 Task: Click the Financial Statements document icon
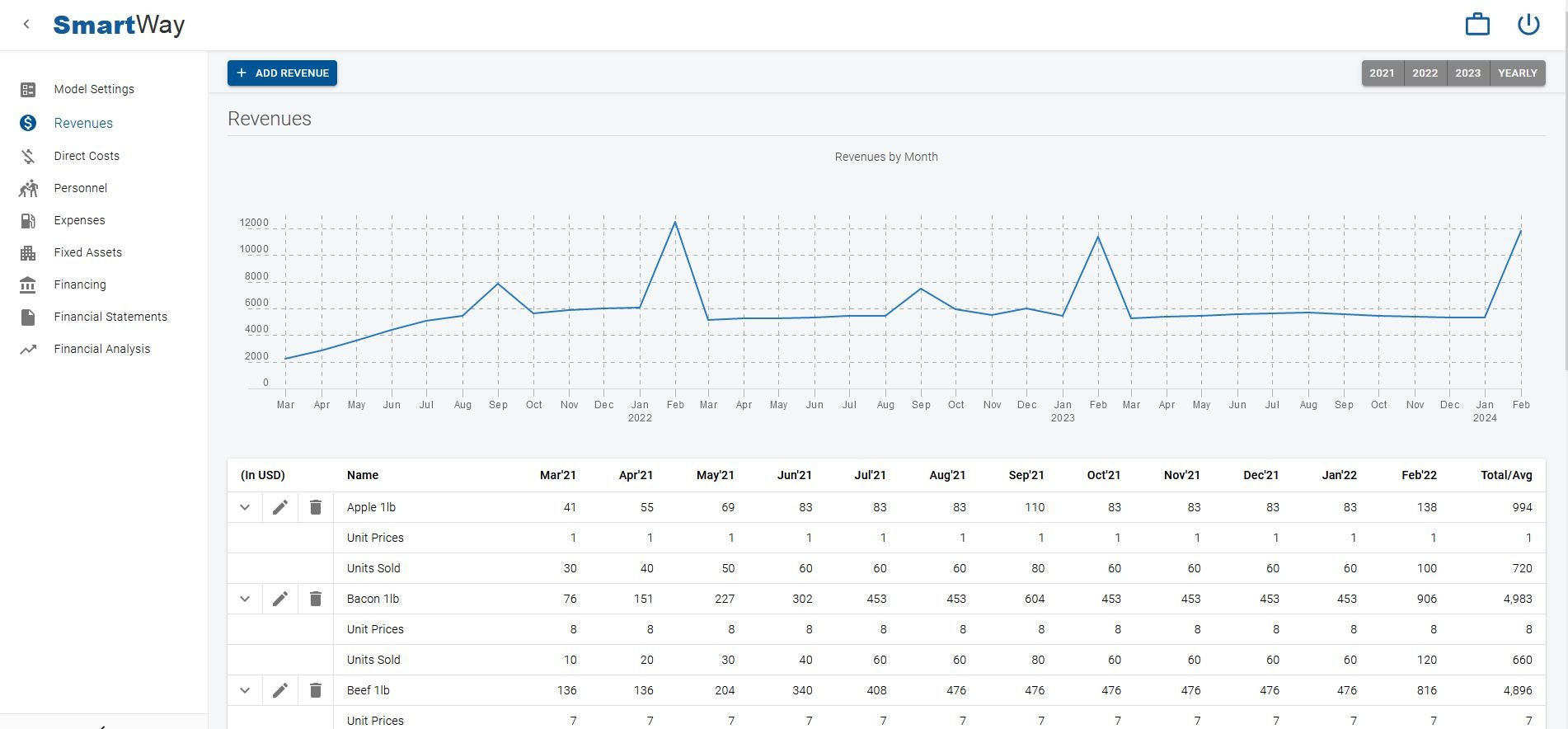pos(28,317)
